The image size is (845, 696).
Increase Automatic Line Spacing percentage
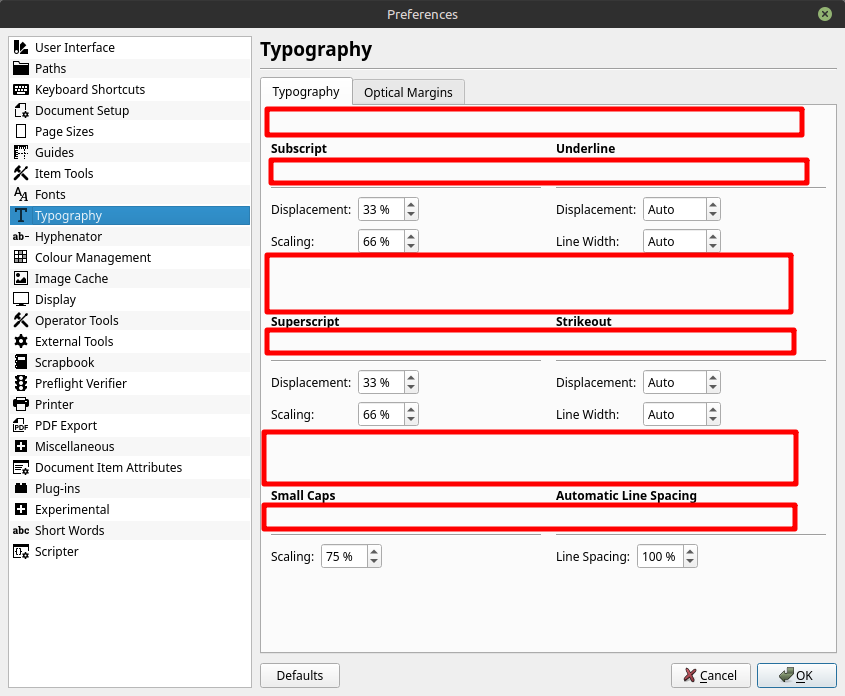(x=689, y=552)
